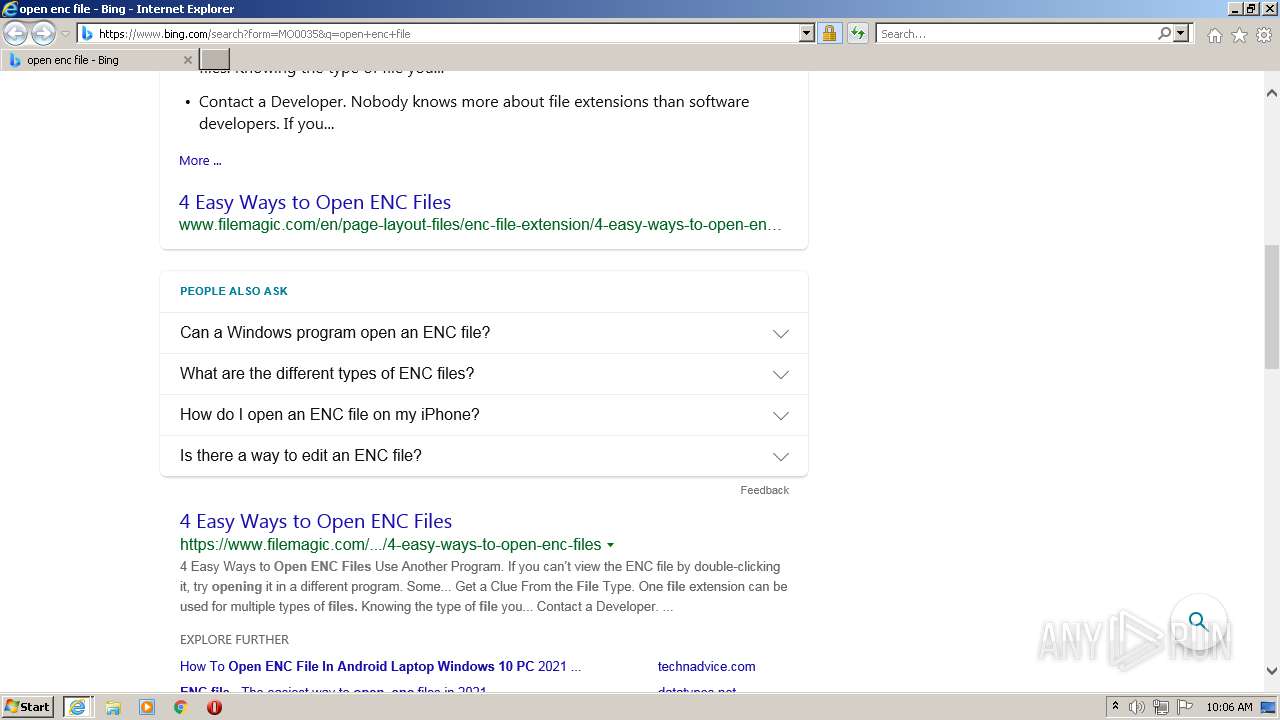Open the second '4 Easy Ways to Open ENC Files' result
Image resolution: width=1280 pixels, height=720 pixels.
point(316,521)
